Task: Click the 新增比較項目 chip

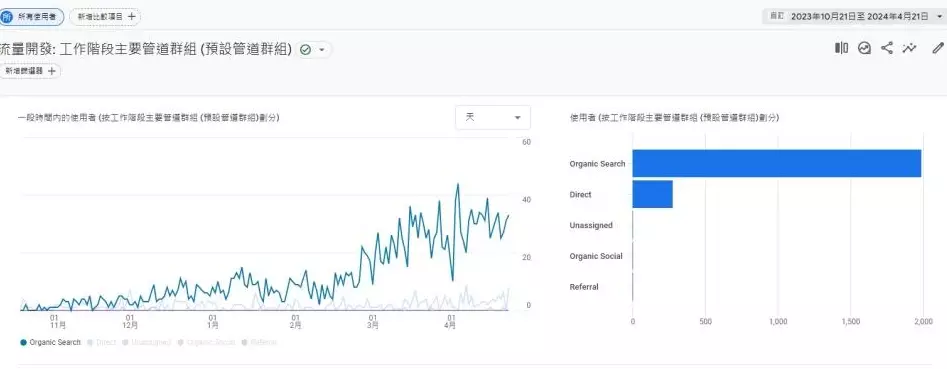Action: (105, 17)
